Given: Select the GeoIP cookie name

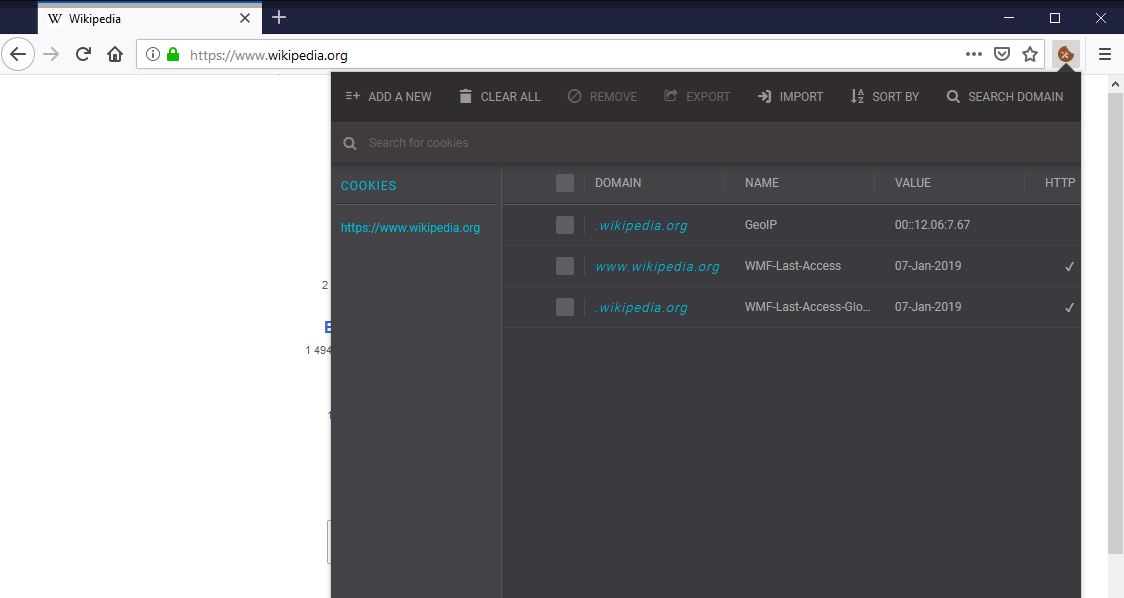Looking at the screenshot, I should tap(761, 224).
